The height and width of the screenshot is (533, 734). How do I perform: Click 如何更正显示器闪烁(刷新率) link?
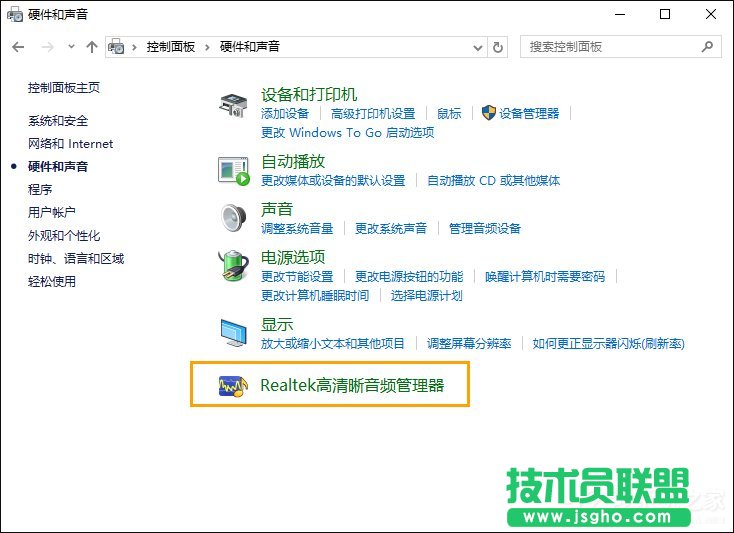pos(609,343)
